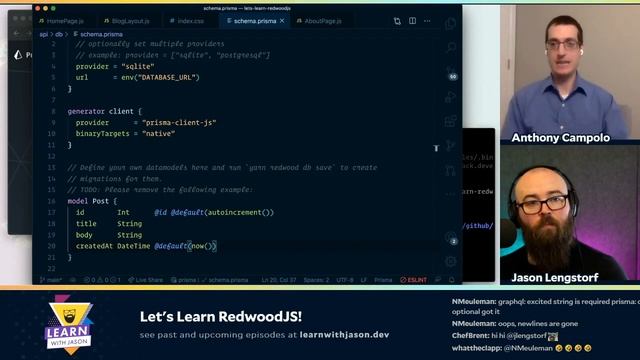The height and width of the screenshot is (360, 640).
Task: Click the db breadcrumb segment
Action: tap(59, 34)
